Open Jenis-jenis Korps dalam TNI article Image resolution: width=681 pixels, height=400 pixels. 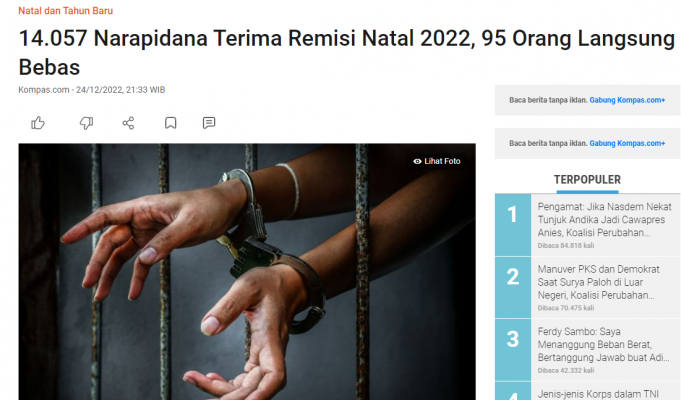[598, 394]
